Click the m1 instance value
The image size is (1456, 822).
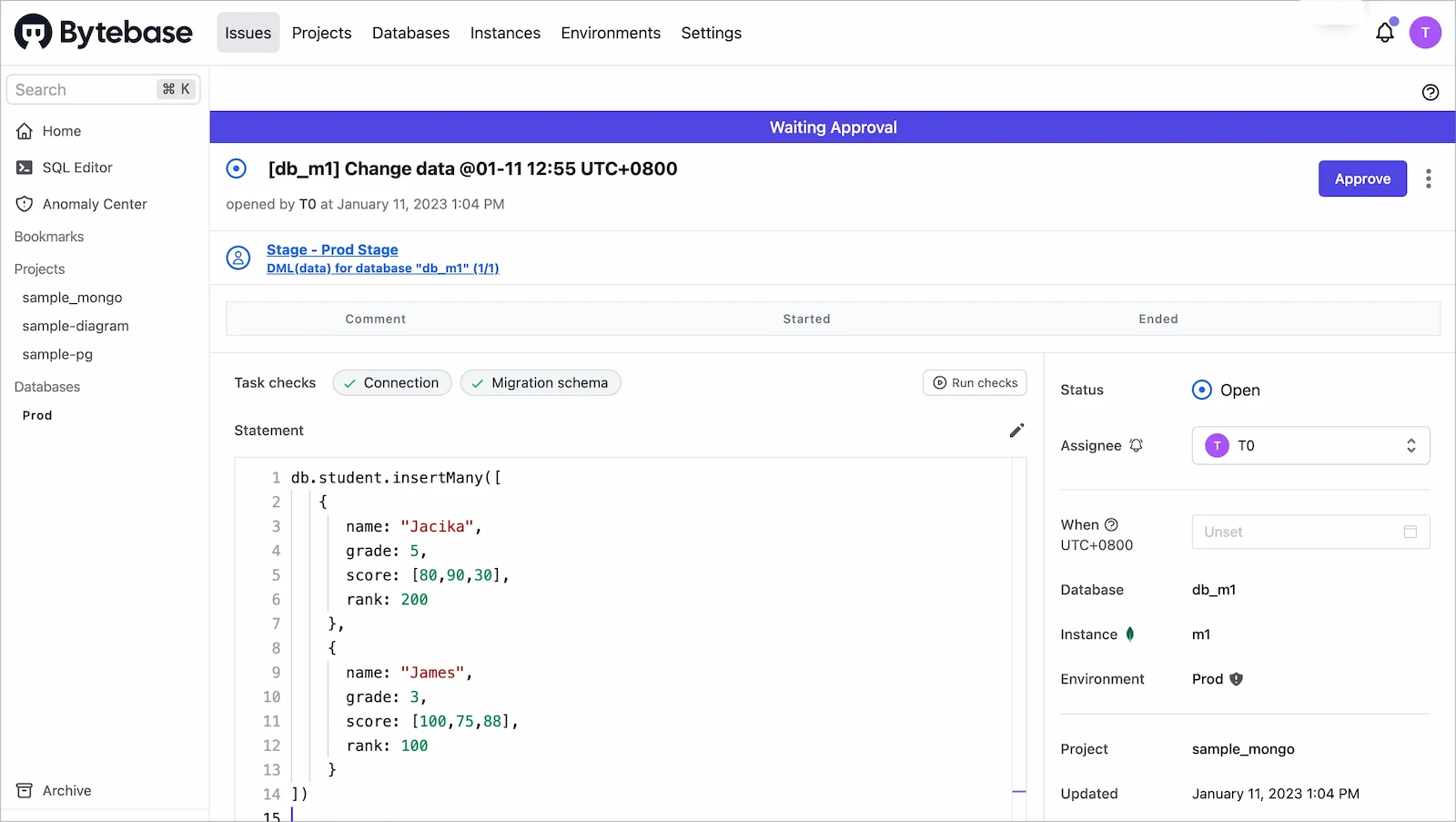[1201, 634]
